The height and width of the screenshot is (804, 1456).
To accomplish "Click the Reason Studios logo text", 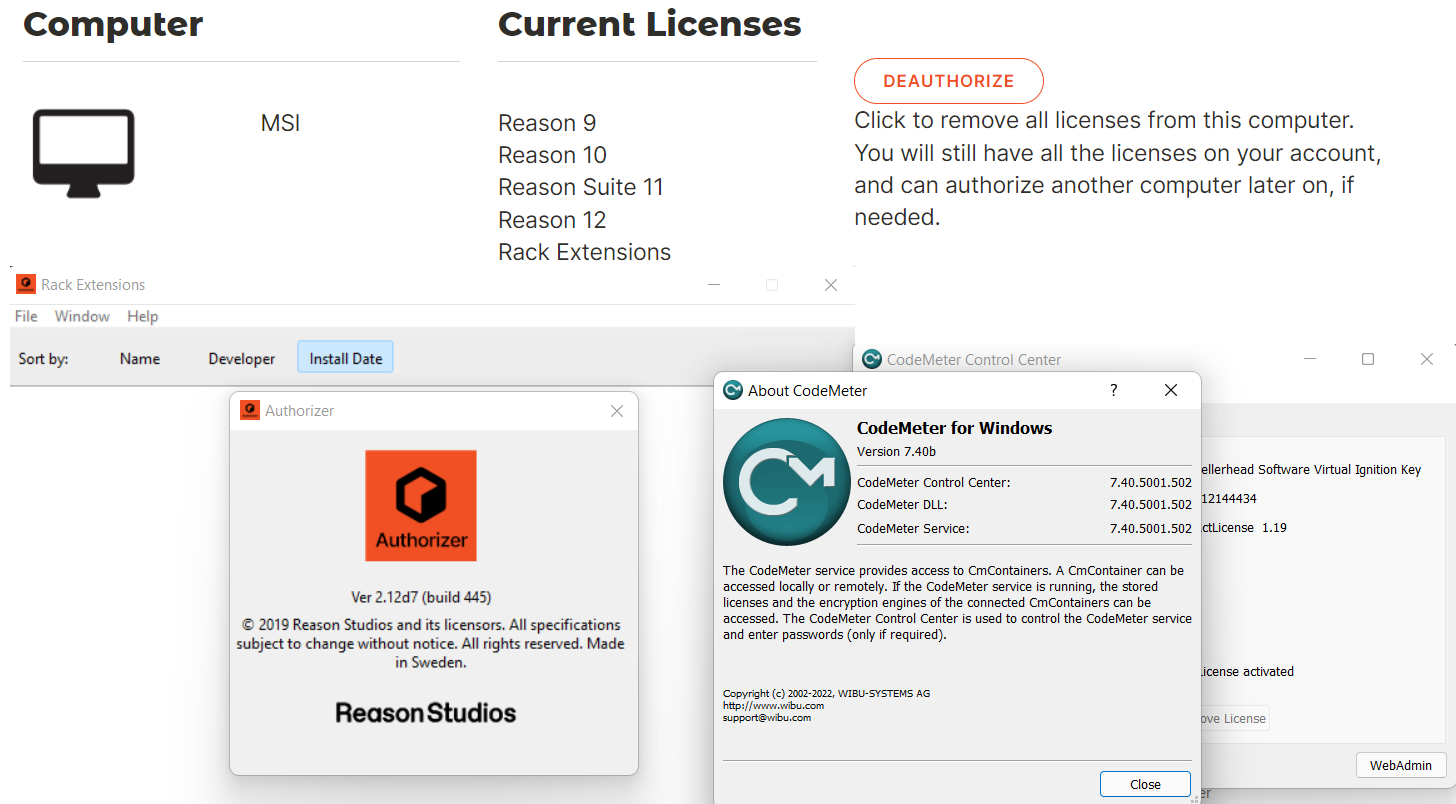I will click(x=426, y=713).
